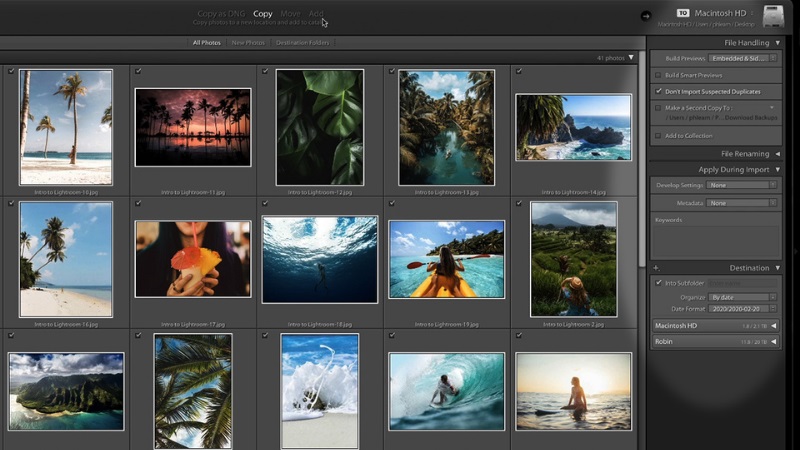The width and height of the screenshot is (800, 450).
Task: Switch to the Destination Folders tab
Action: pos(303,43)
